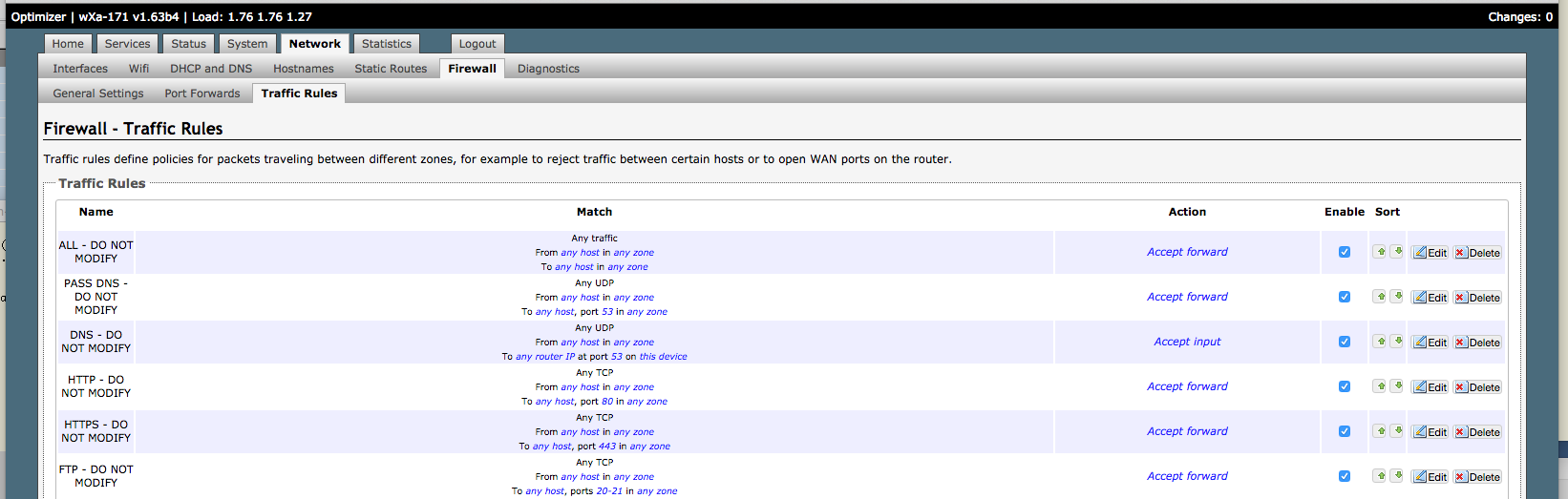Open DHCP and DNS settings
The height and width of the screenshot is (499, 1568).
211,69
